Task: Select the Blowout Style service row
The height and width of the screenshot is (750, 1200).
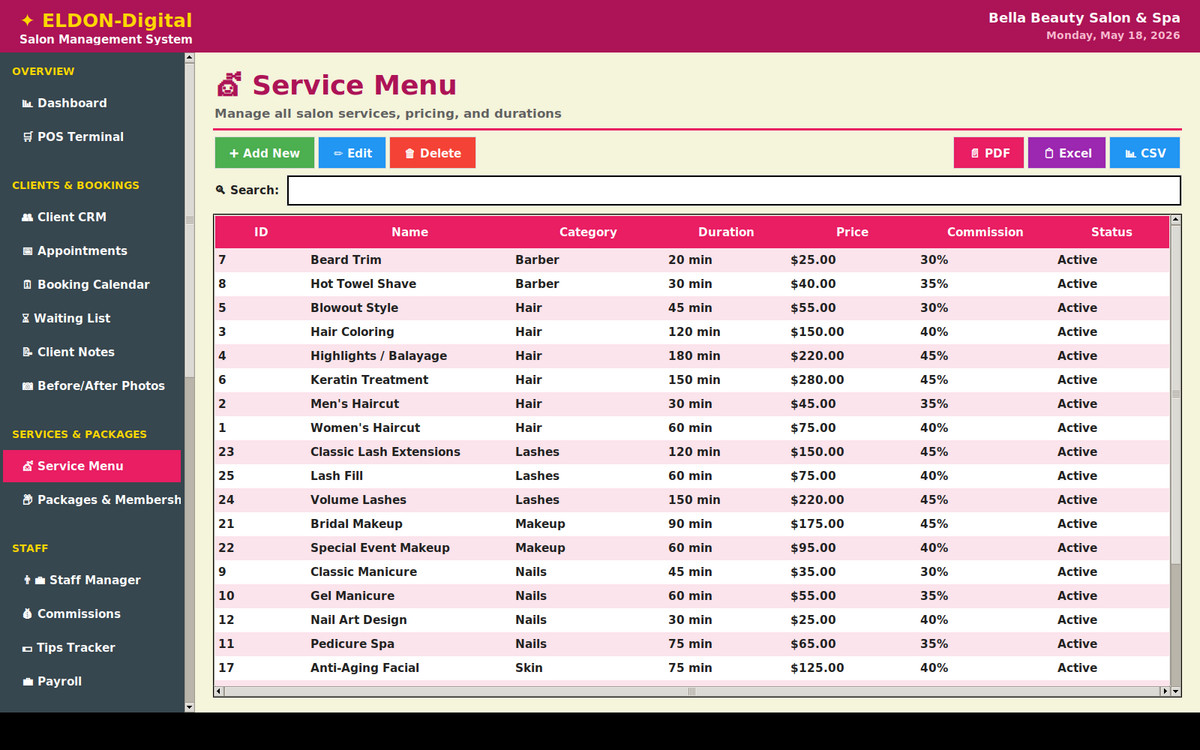Action: (x=692, y=308)
